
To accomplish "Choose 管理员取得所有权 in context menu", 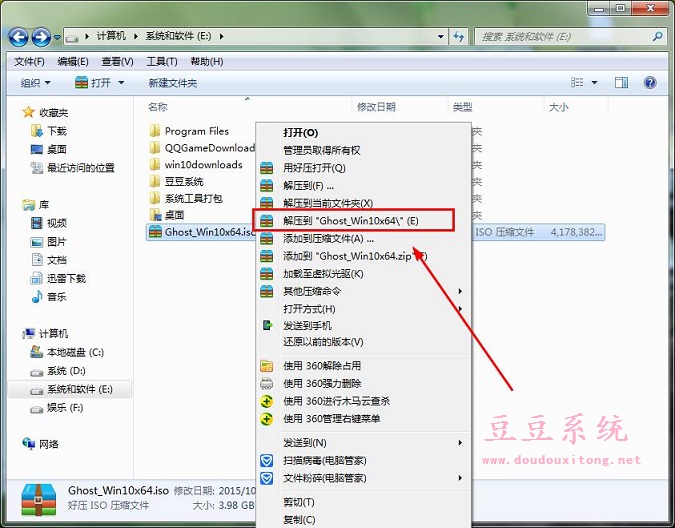I will [x=322, y=150].
